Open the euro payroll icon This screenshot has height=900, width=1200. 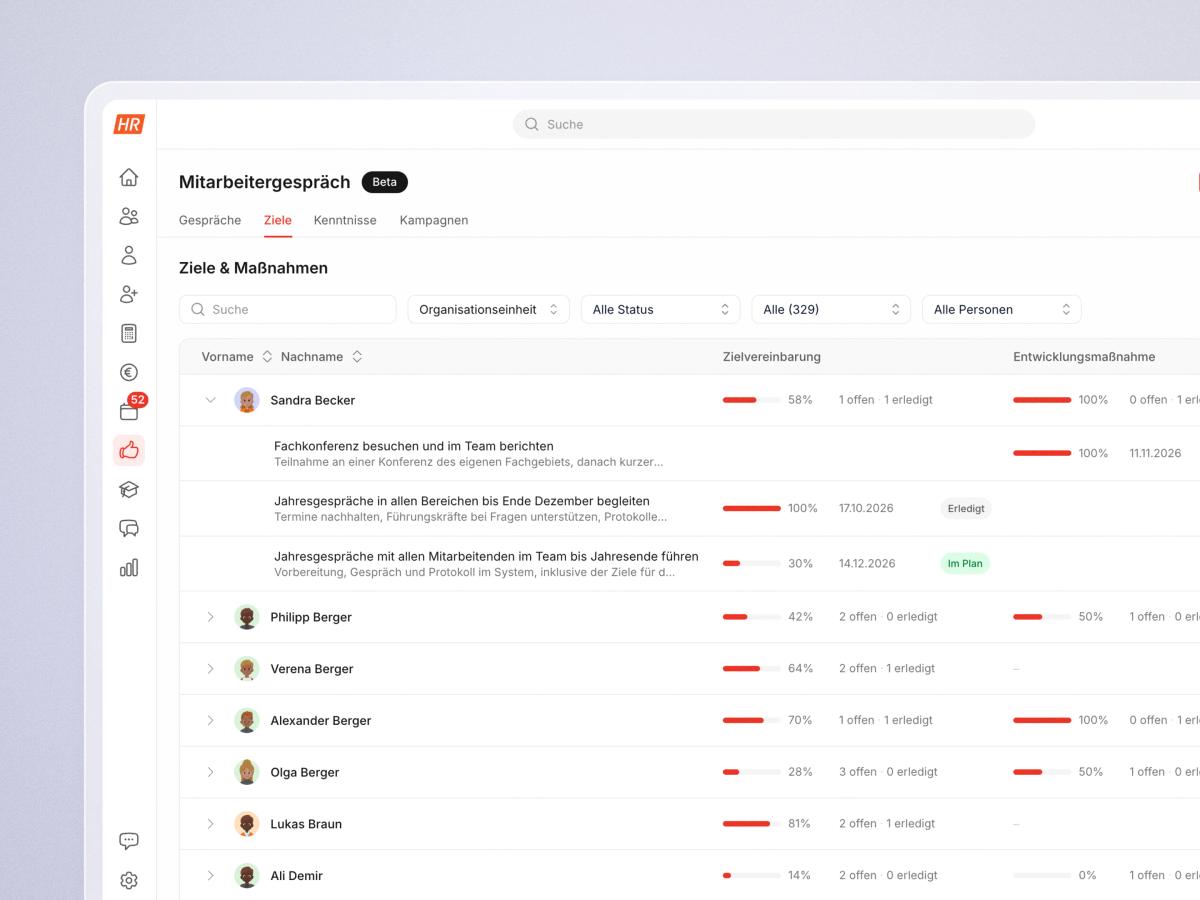click(129, 372)
